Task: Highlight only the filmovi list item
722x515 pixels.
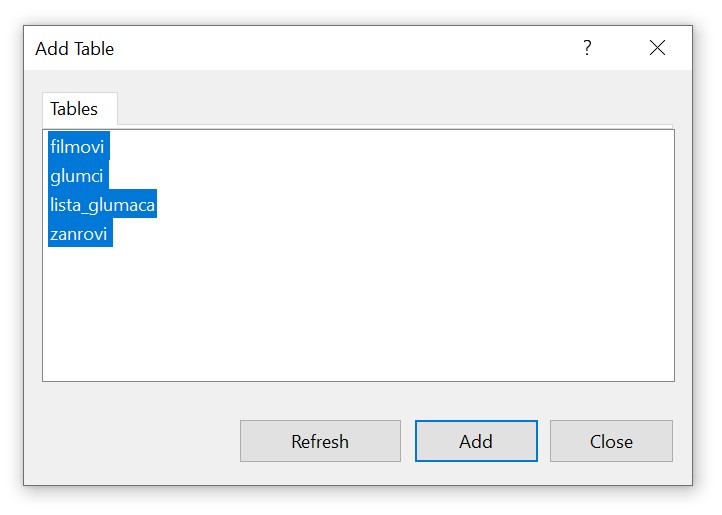Action: coord(78,147)
